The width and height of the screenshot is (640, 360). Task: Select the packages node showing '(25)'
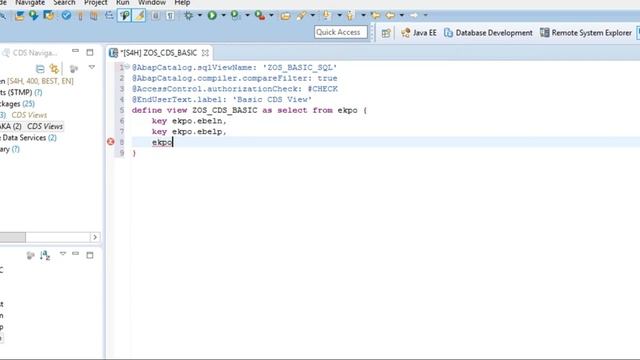pyautogui.click(x=18, y=104)
